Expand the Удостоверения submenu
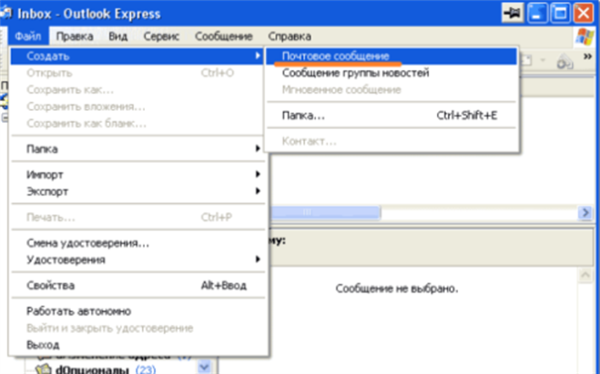The height and width of the screenshot is (374, 600). pyautogui.click(x=137, y=260)
